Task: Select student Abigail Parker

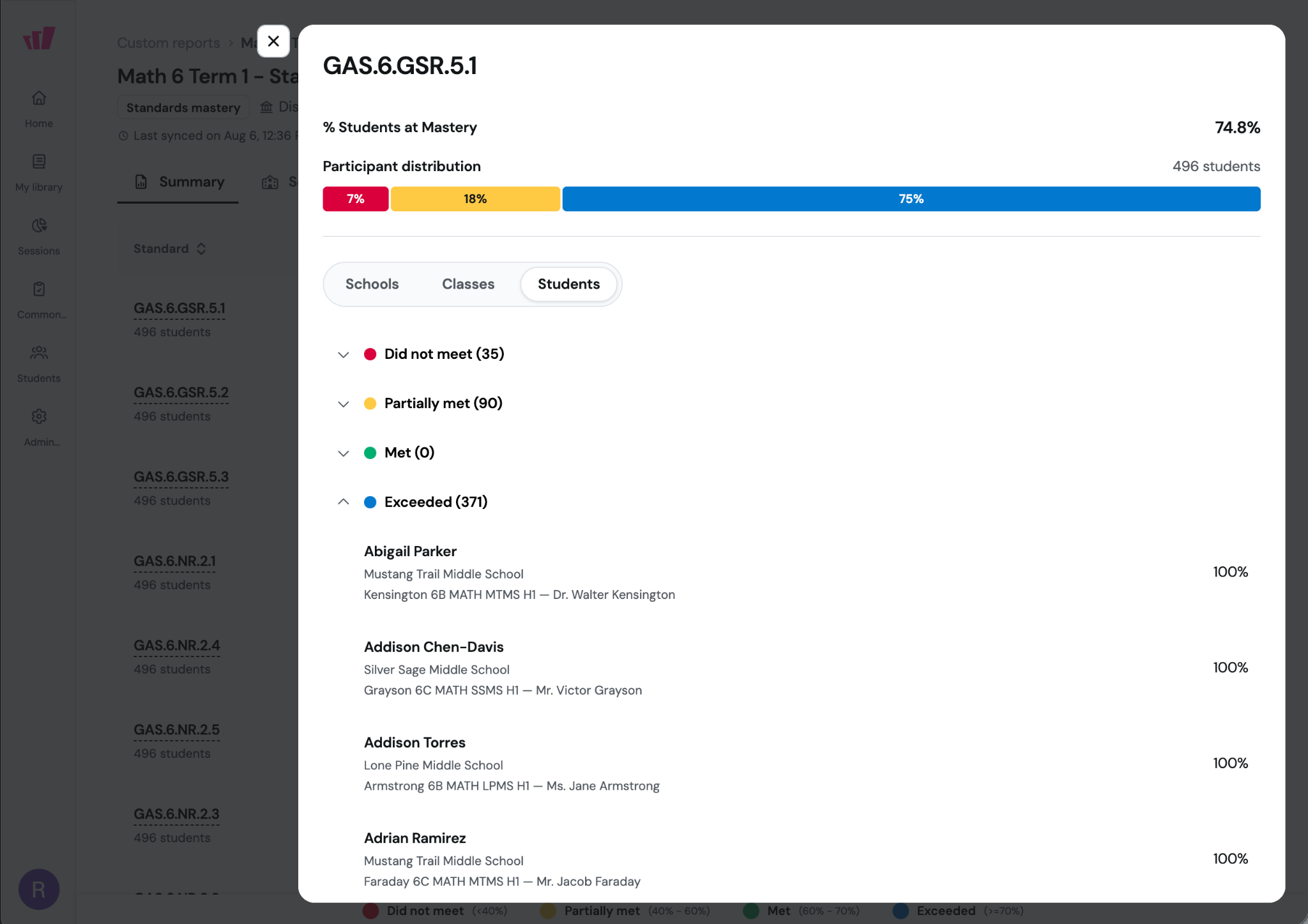Action: click(410, 551)
